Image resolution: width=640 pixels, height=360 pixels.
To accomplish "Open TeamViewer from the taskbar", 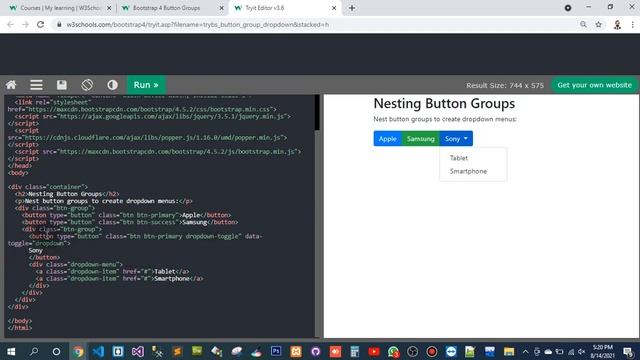I will click(451, 351).
